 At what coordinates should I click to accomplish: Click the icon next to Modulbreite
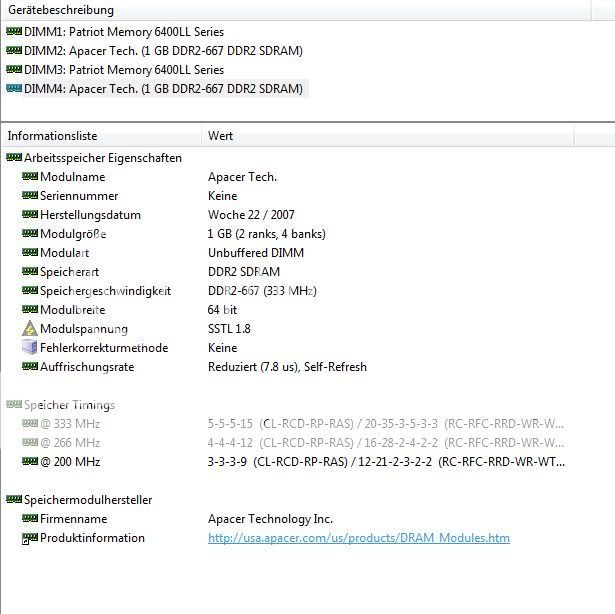[x=30, y=309]
